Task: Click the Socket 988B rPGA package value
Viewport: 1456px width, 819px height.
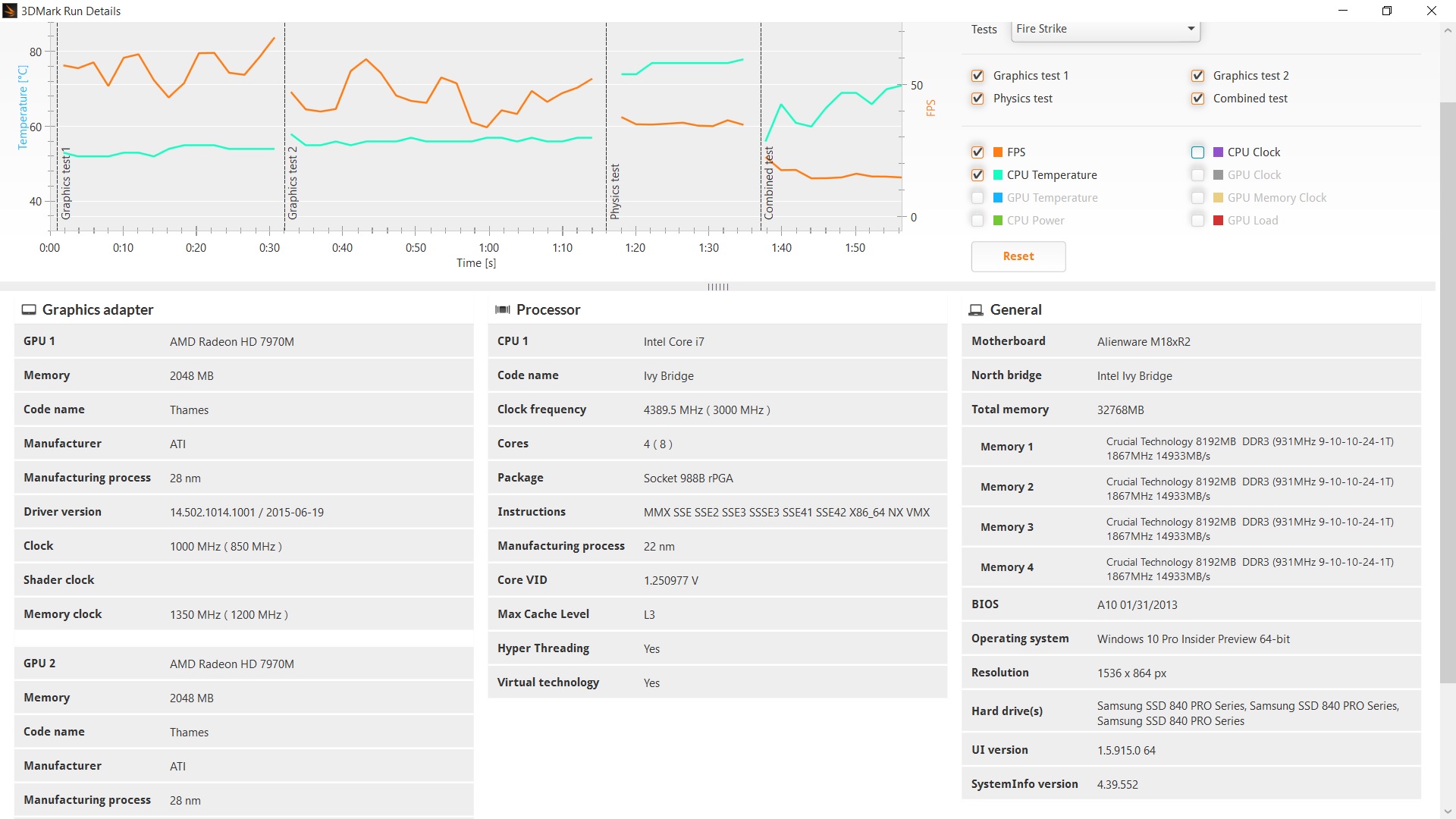Action: (x=688, y=479)
